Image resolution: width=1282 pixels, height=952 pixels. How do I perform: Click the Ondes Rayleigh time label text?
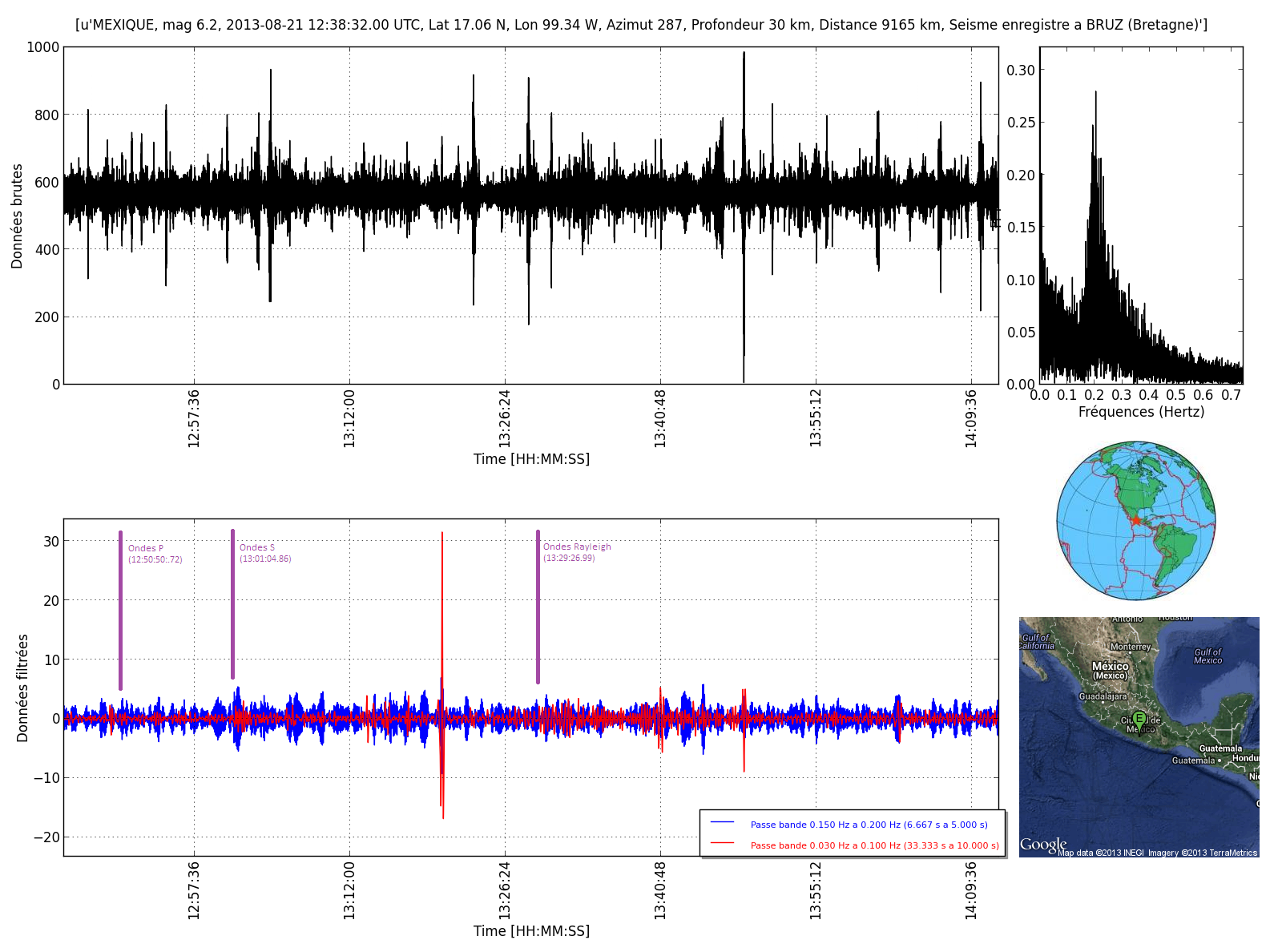click(569, 558)
